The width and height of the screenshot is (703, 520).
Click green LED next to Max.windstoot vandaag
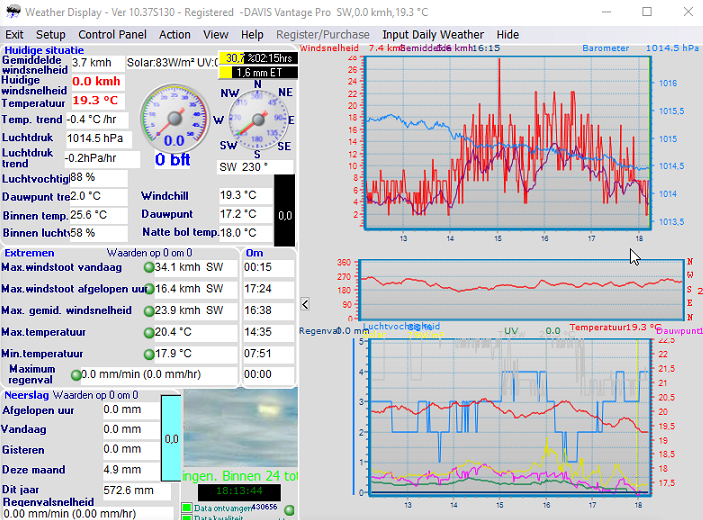click(149, 268)
